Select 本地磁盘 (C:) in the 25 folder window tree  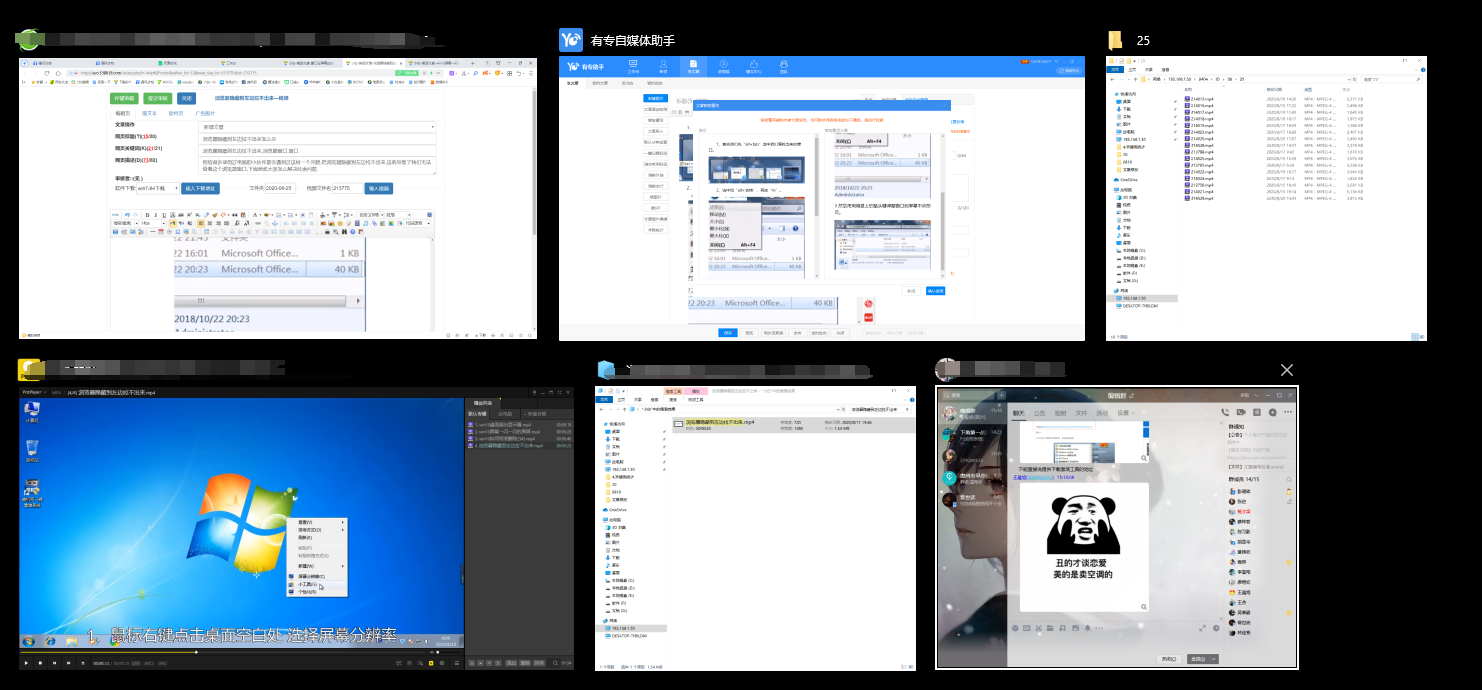pos(1132,250)
